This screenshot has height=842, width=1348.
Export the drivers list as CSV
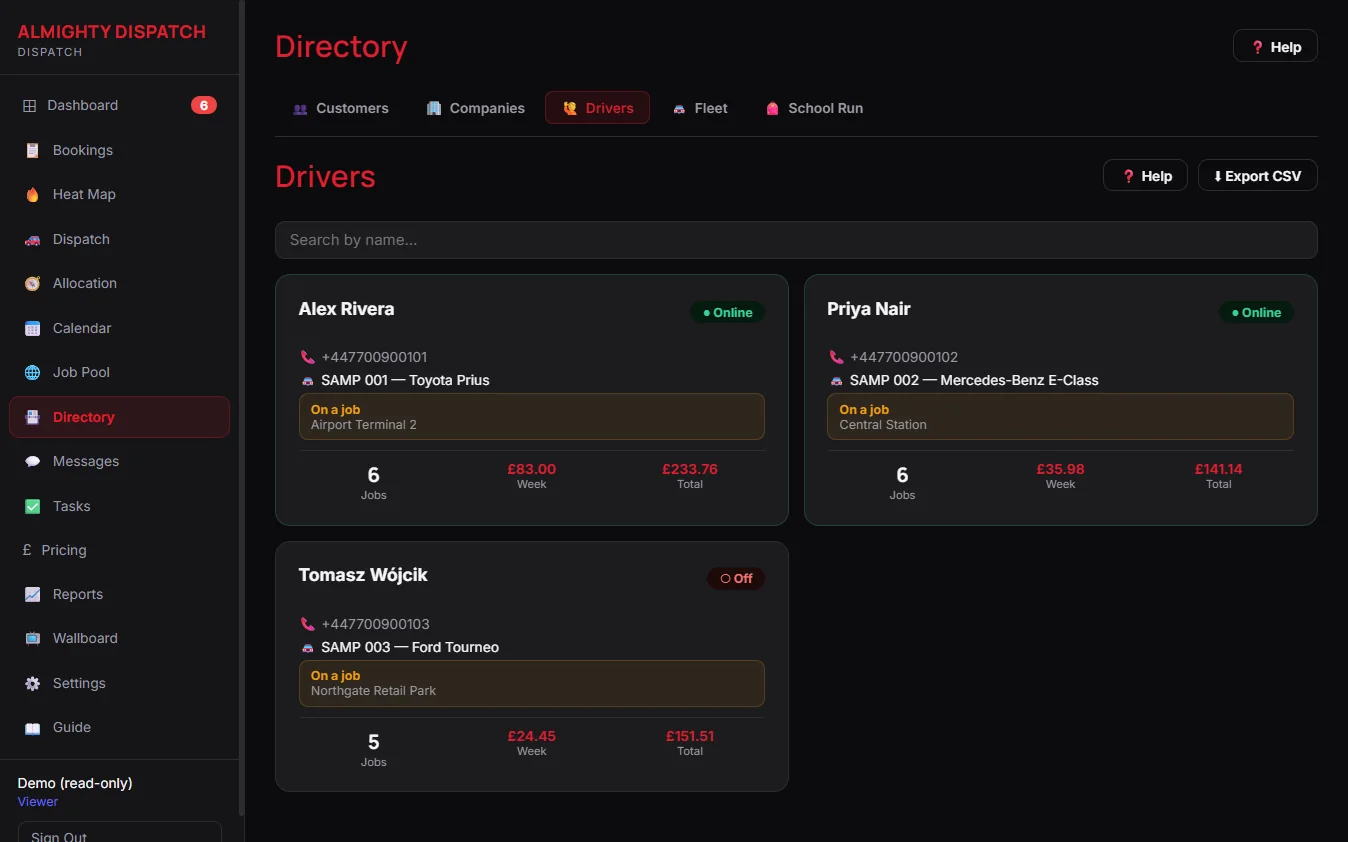click(x=1257, y=176)
